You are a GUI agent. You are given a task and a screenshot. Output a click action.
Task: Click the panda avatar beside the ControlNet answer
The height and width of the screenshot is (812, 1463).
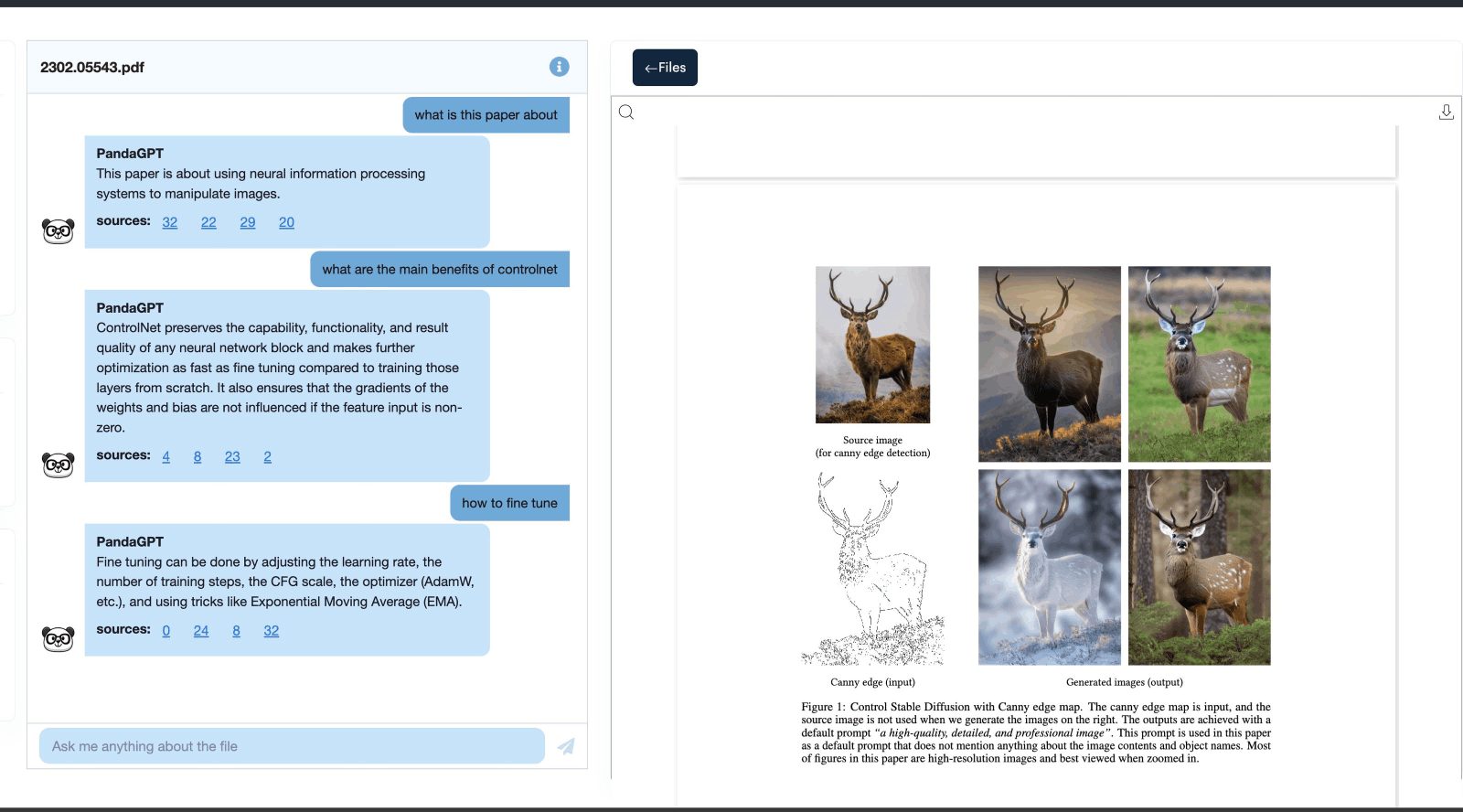coord(59,465)
